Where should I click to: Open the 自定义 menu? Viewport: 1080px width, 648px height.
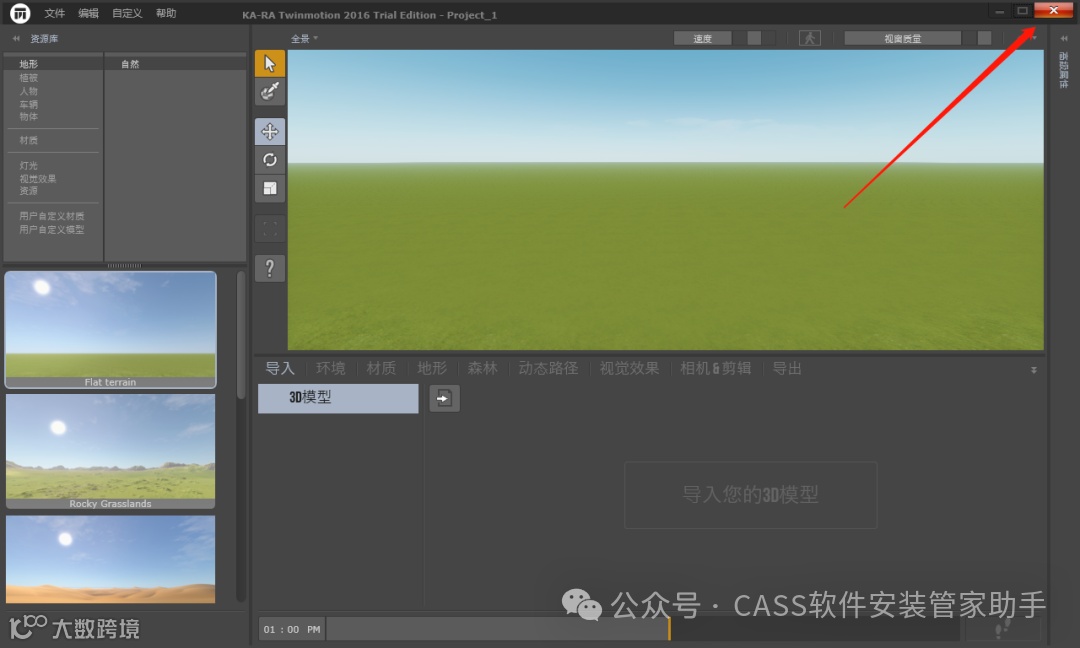[x=127, y=13]
